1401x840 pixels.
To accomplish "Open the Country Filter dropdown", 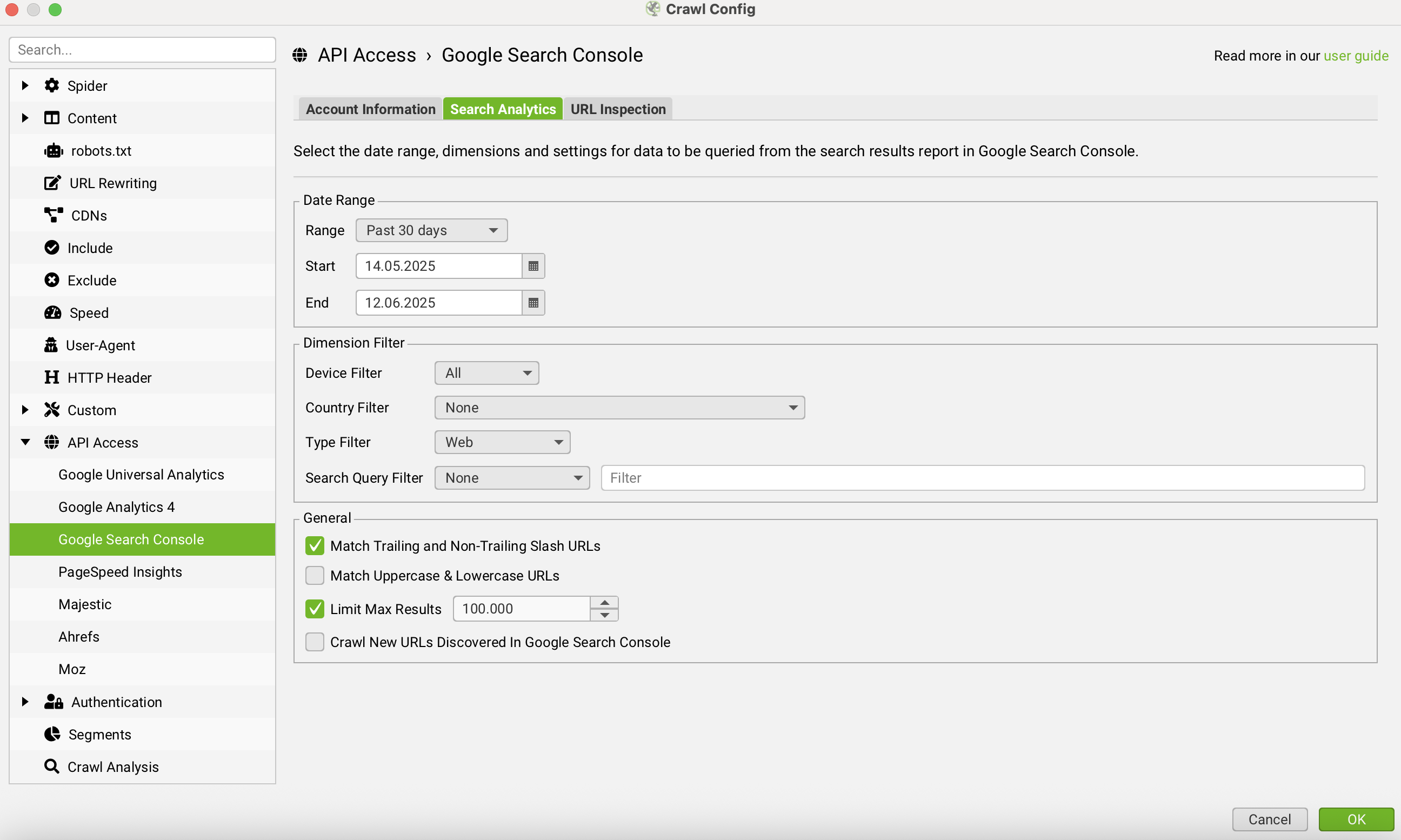I will [x=619, y=408].
